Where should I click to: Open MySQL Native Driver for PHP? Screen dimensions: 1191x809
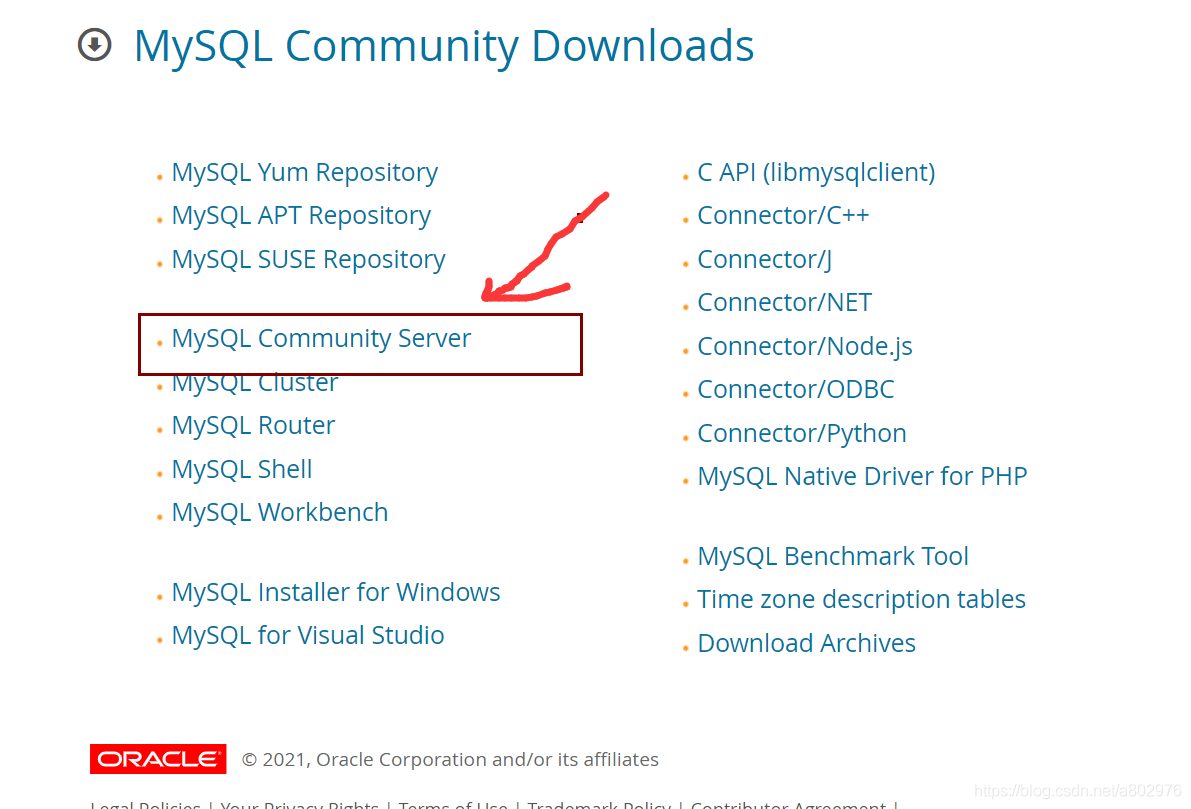click(x=862, y=476)
